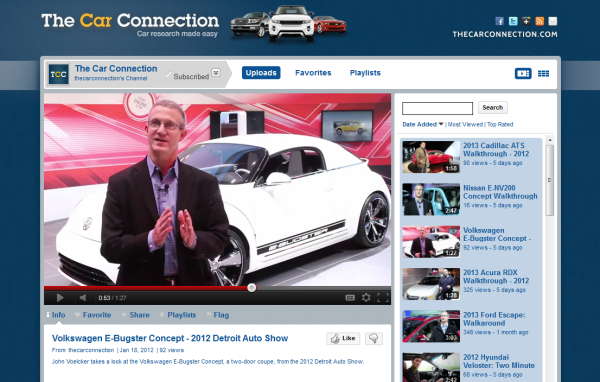The width and height of the screenshot is (600, 382).
Task: Click the video player frame
Action: point(217,189)
